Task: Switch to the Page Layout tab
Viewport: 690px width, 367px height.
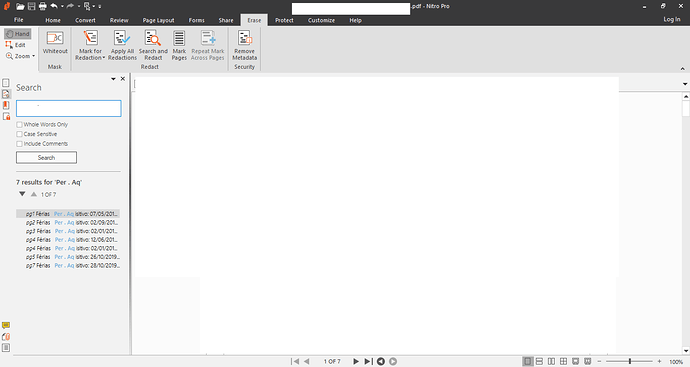Action: (x=158, y=20)
